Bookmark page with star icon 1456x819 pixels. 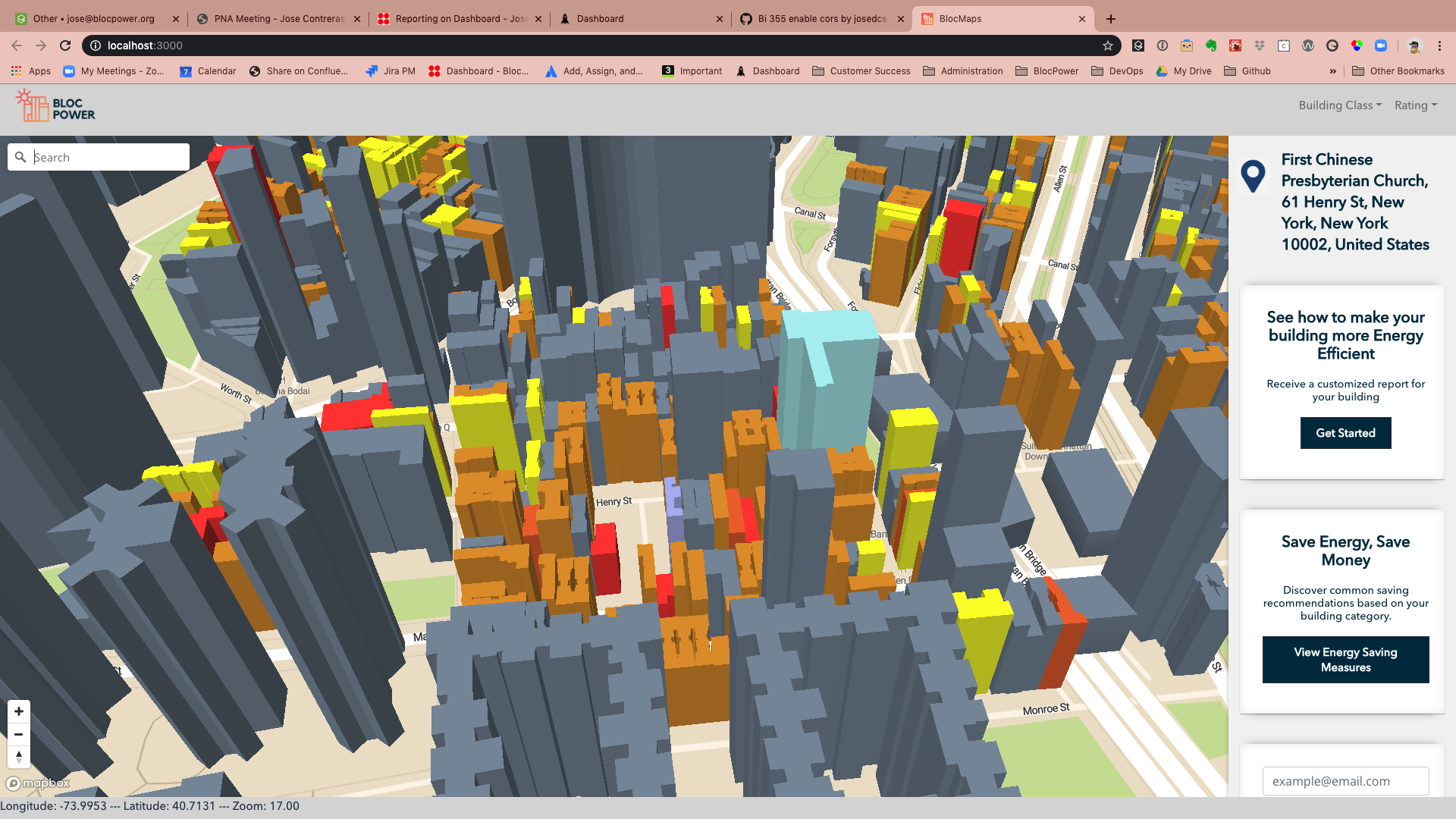[1108, 45]
